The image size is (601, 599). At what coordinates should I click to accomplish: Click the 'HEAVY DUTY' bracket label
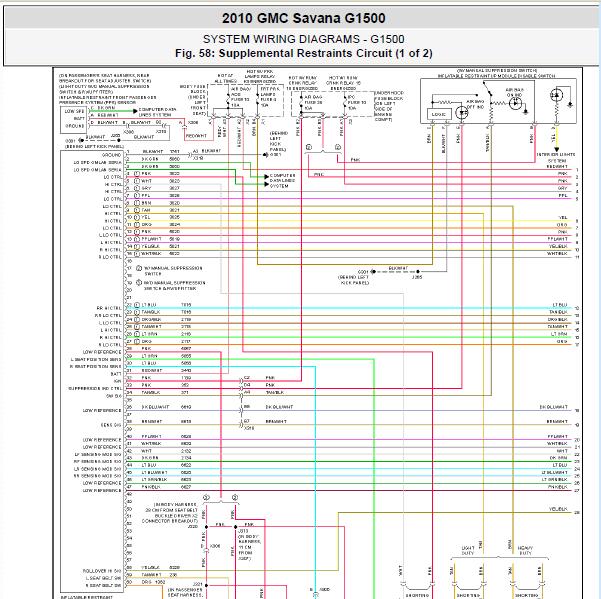(525, 550)
